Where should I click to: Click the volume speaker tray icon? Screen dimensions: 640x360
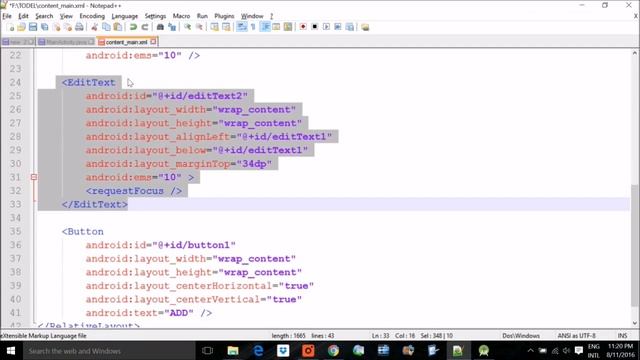pos(567,351)
